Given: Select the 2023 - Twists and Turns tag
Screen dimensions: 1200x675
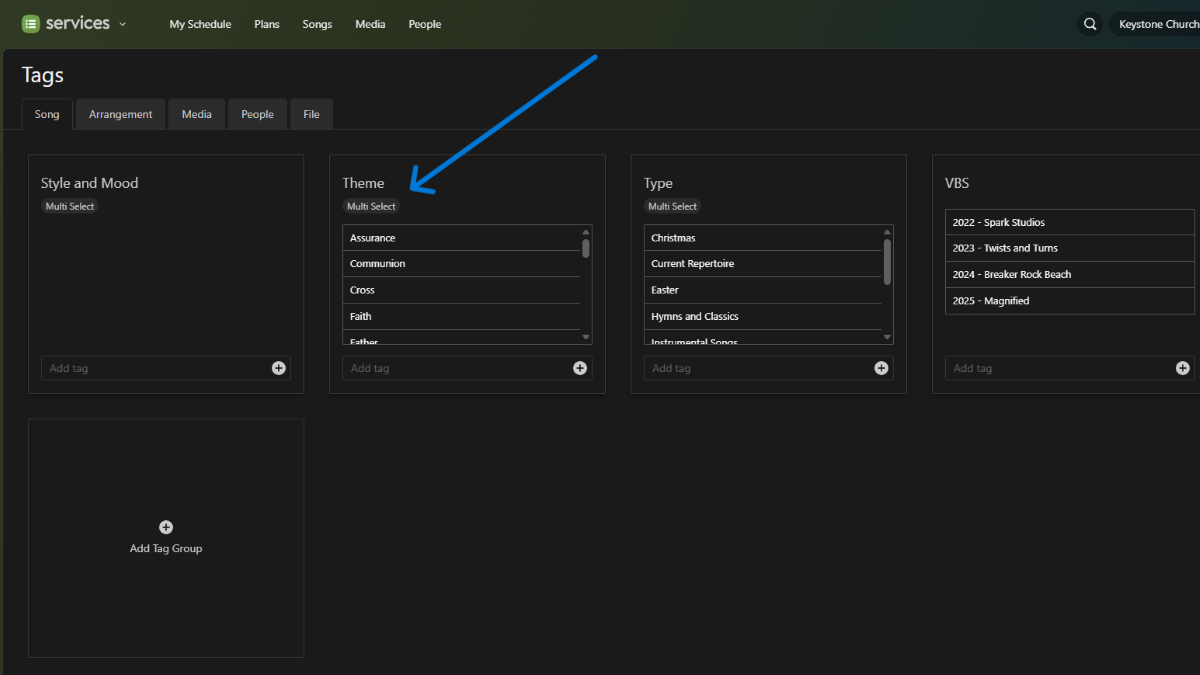Looking at the screenshot, I should click(x=1070, y=248).
